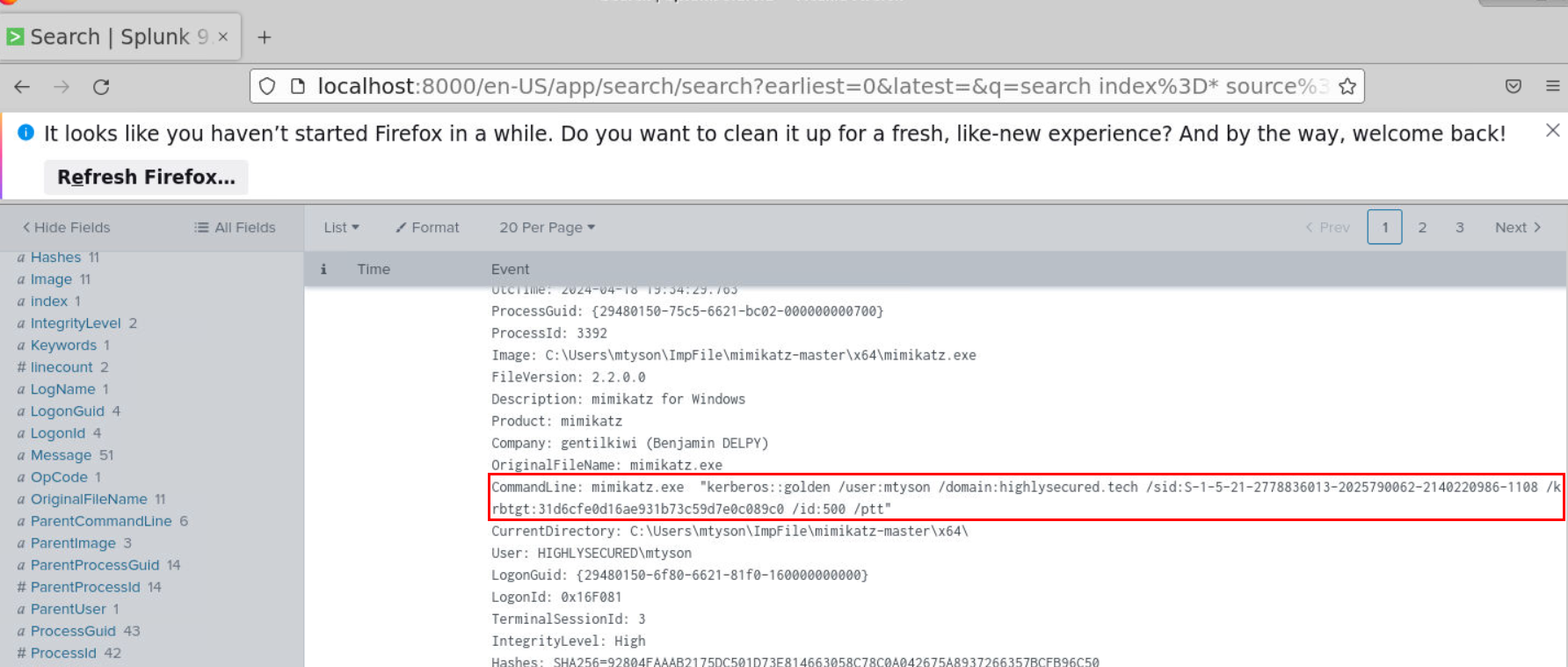Screen dimensions: 1568x667
Task: Click the Image path mimikatz.exe line
Action: (734, 355)
